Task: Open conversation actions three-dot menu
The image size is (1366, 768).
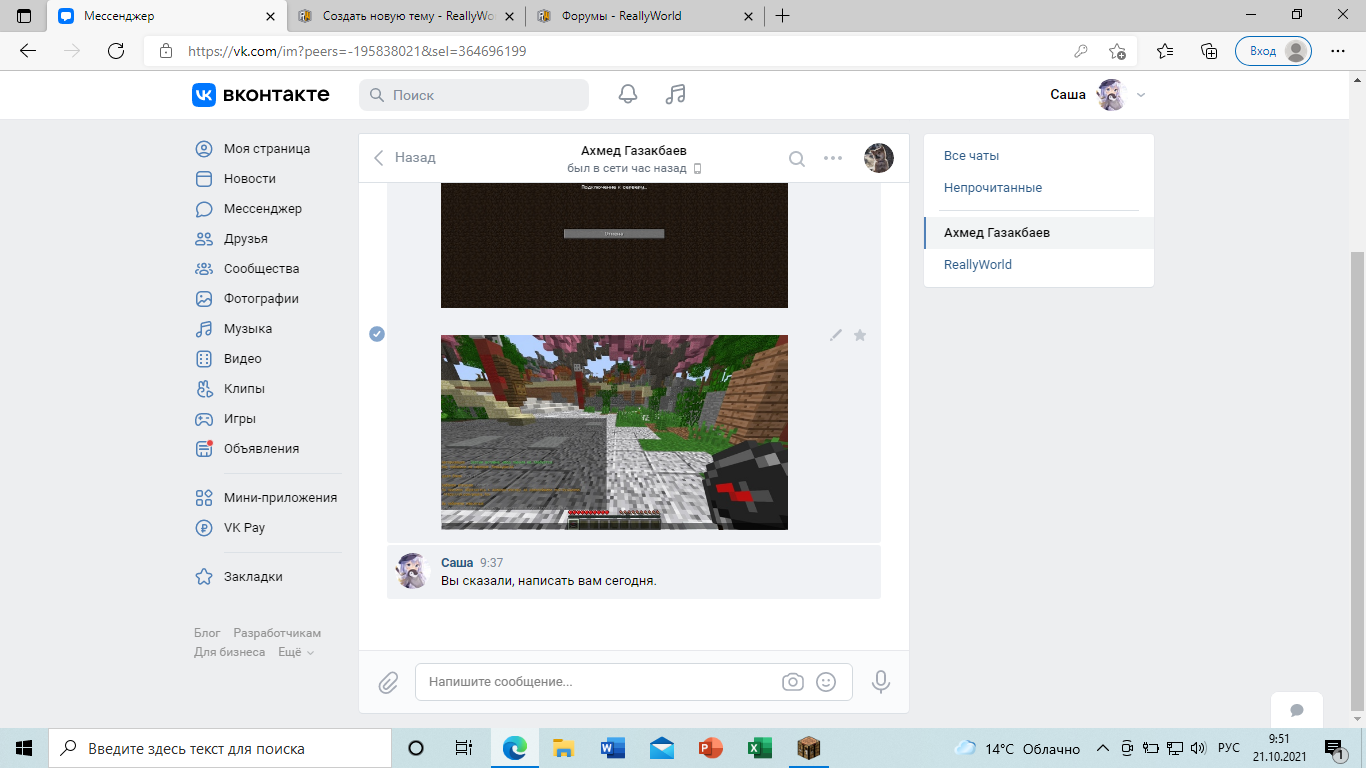Action: pyautogui.click(x=833, y=158)
